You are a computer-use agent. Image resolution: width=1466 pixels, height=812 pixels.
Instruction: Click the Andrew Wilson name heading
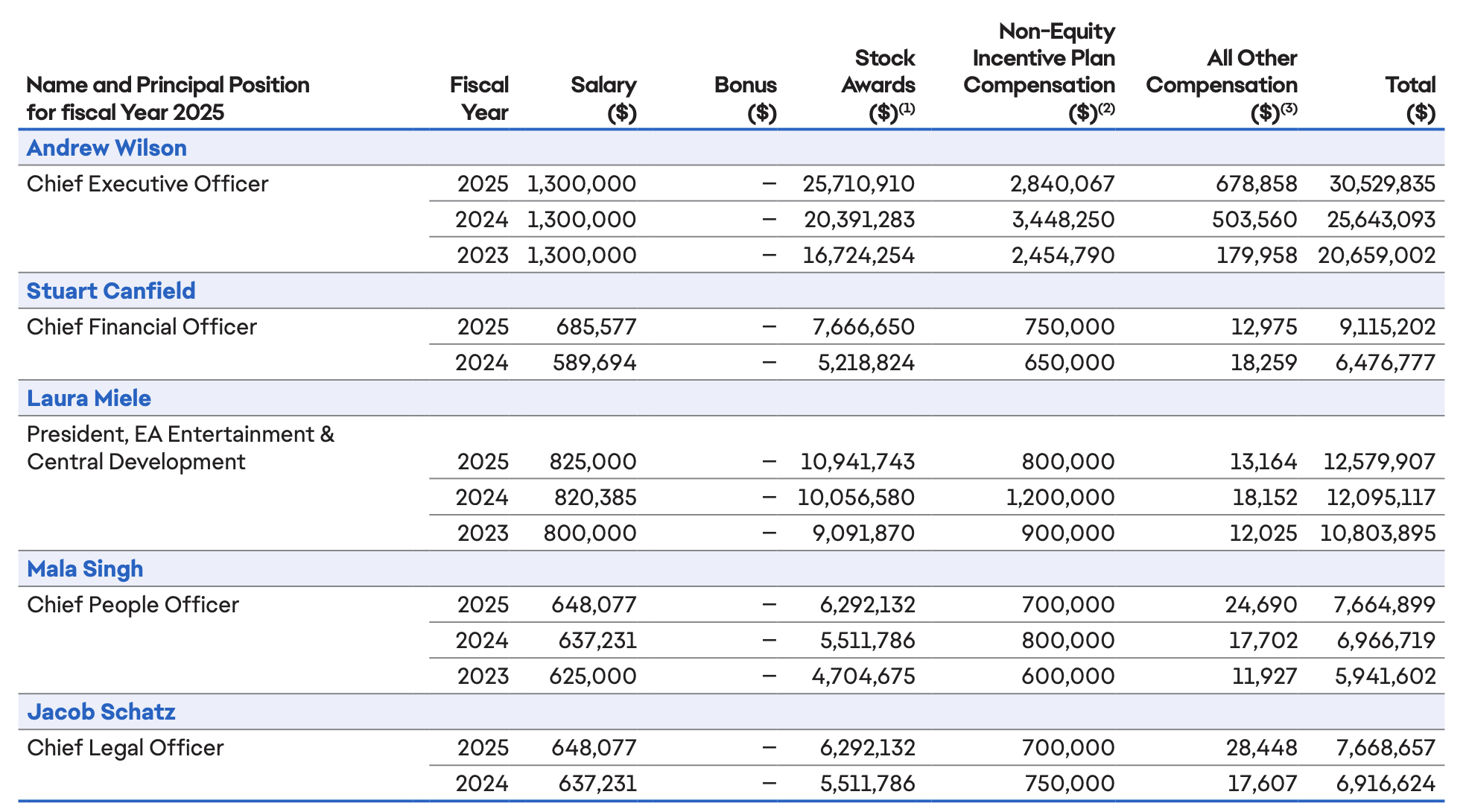[107, 148]
